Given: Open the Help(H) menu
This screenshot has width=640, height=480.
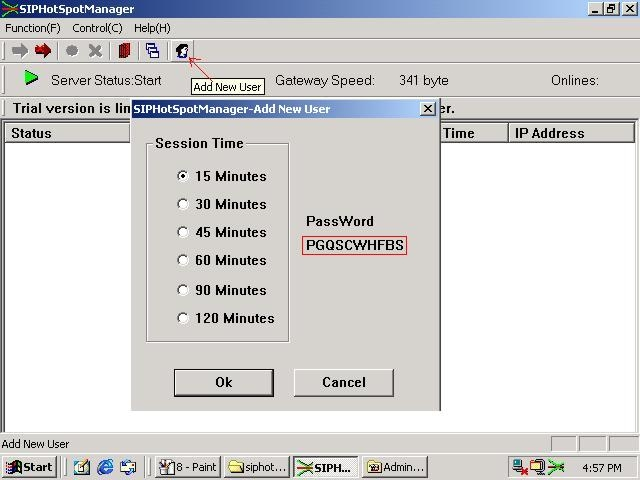Looking at the screenshot, I should (x=152, y=28).
